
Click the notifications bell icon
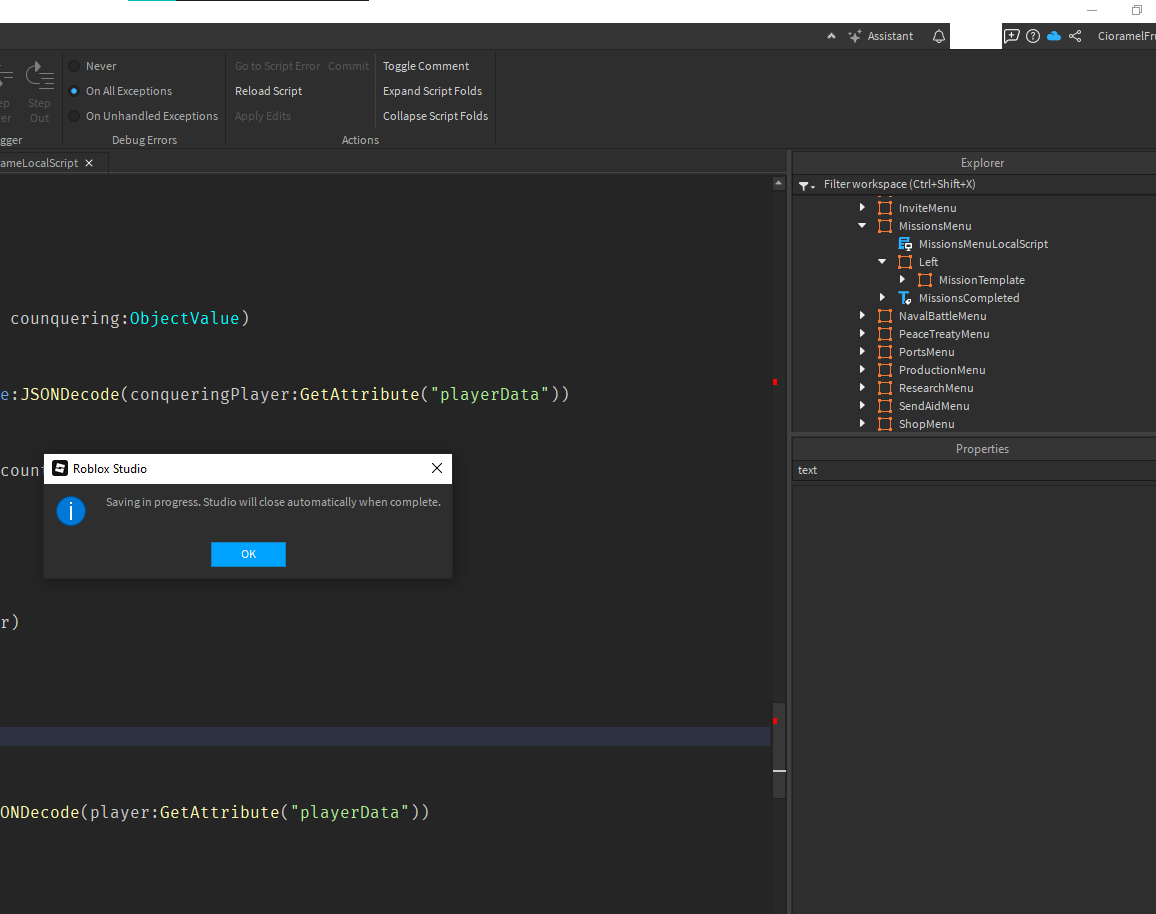pos(938,36)
